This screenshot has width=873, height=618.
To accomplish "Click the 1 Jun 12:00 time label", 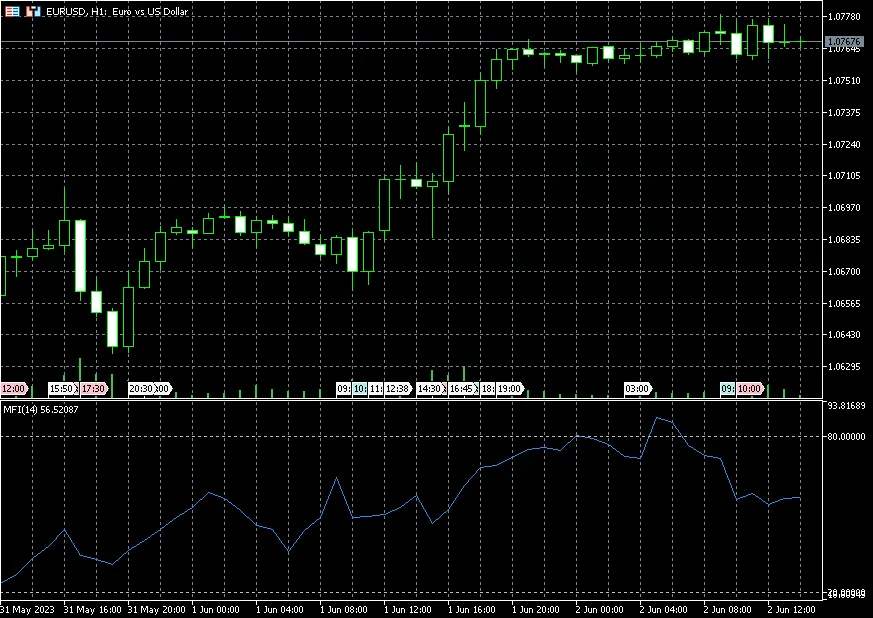I will tap(408, 610).
